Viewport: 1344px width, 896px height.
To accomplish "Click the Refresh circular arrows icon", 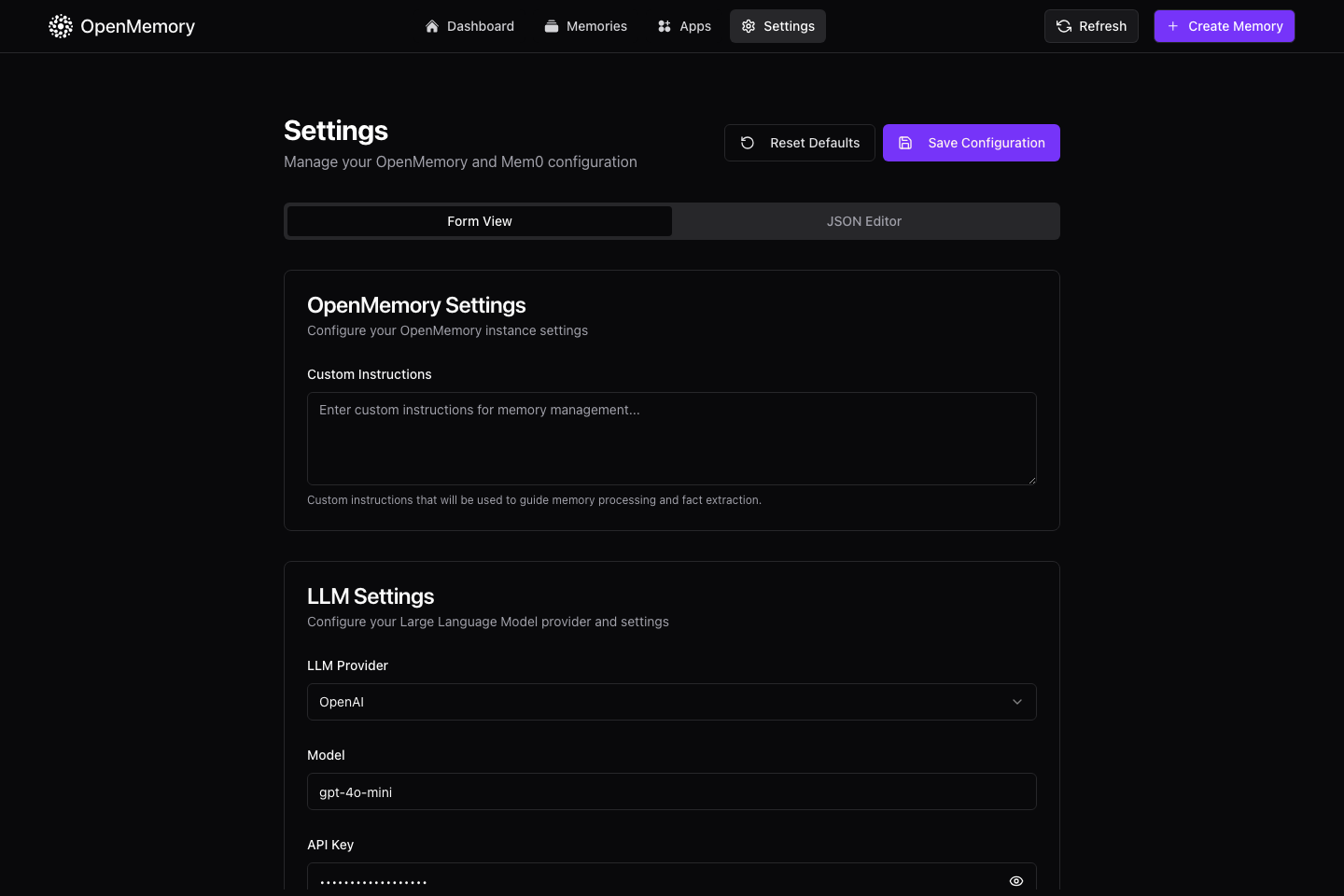I will click(x=1064, y=26).
